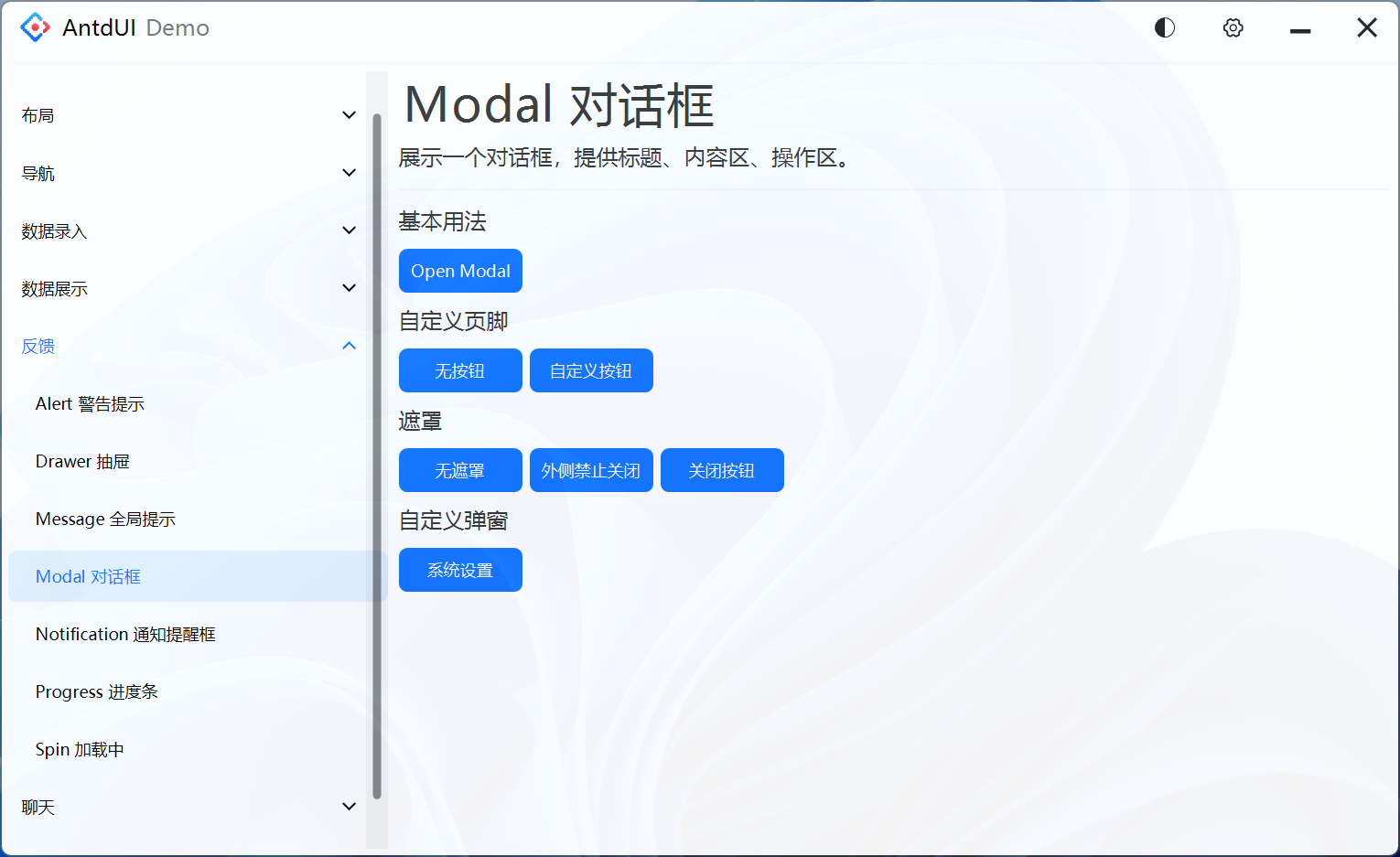1400x857 pixels.
Task: Expand the 布局 section
Action: coord(183,114)
